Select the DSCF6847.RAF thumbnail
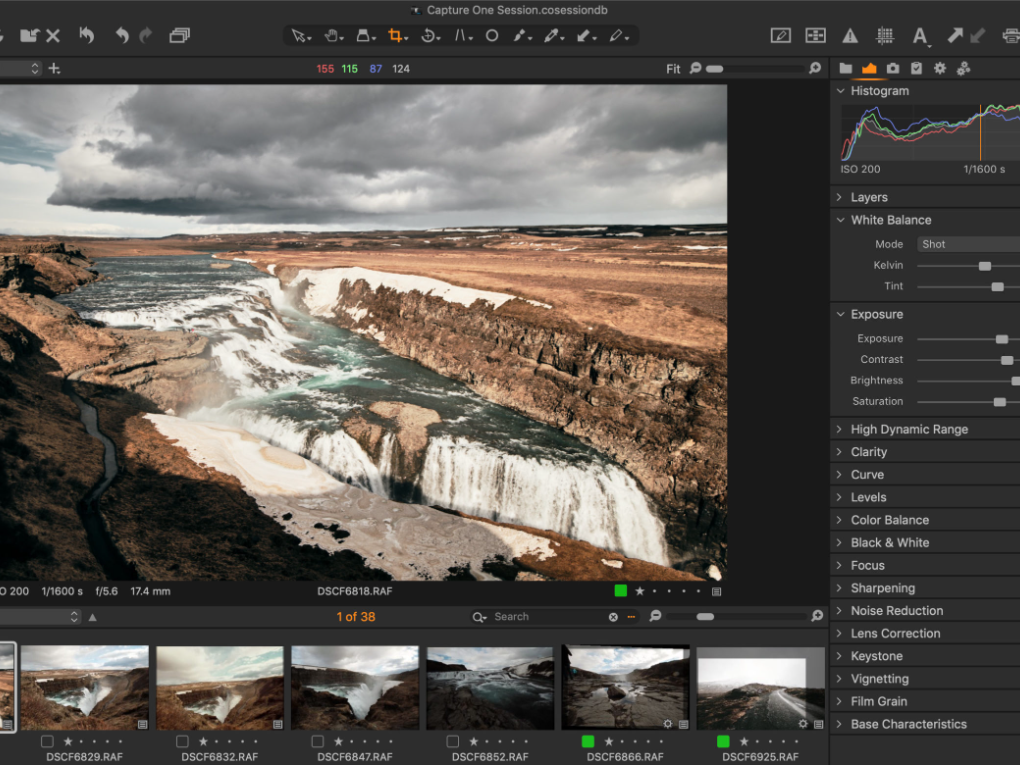Viewport: 1020px width, 765px height. 355,686
